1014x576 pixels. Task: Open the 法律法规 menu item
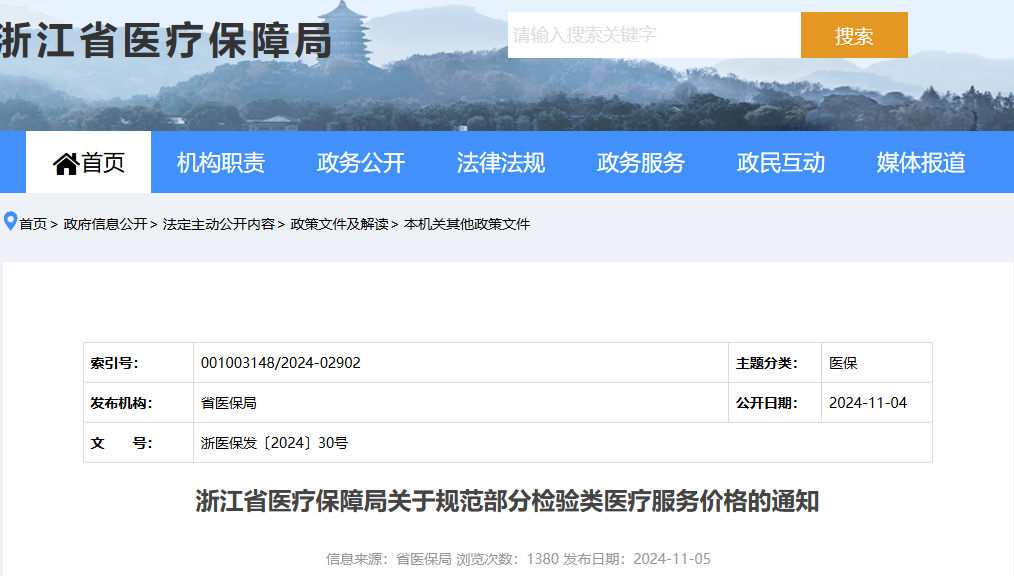501,162
